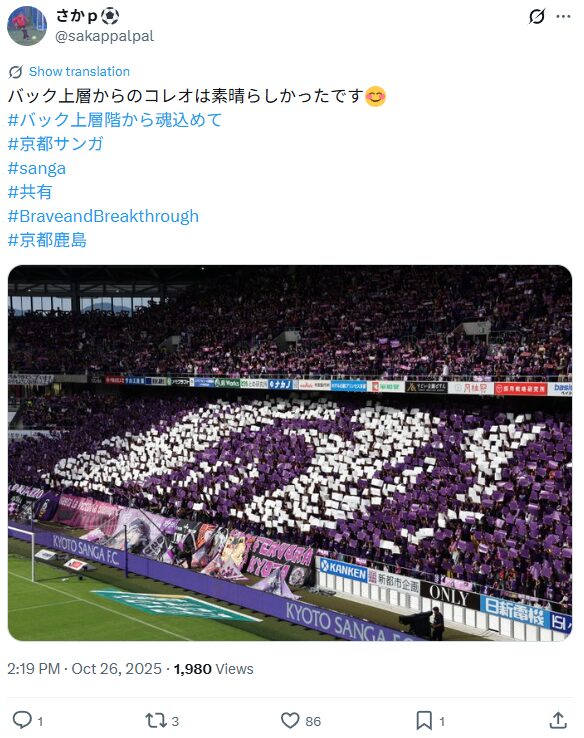Open the share icon
The width and height of the screenshot is (584, 738).
[x=558, y=720]
